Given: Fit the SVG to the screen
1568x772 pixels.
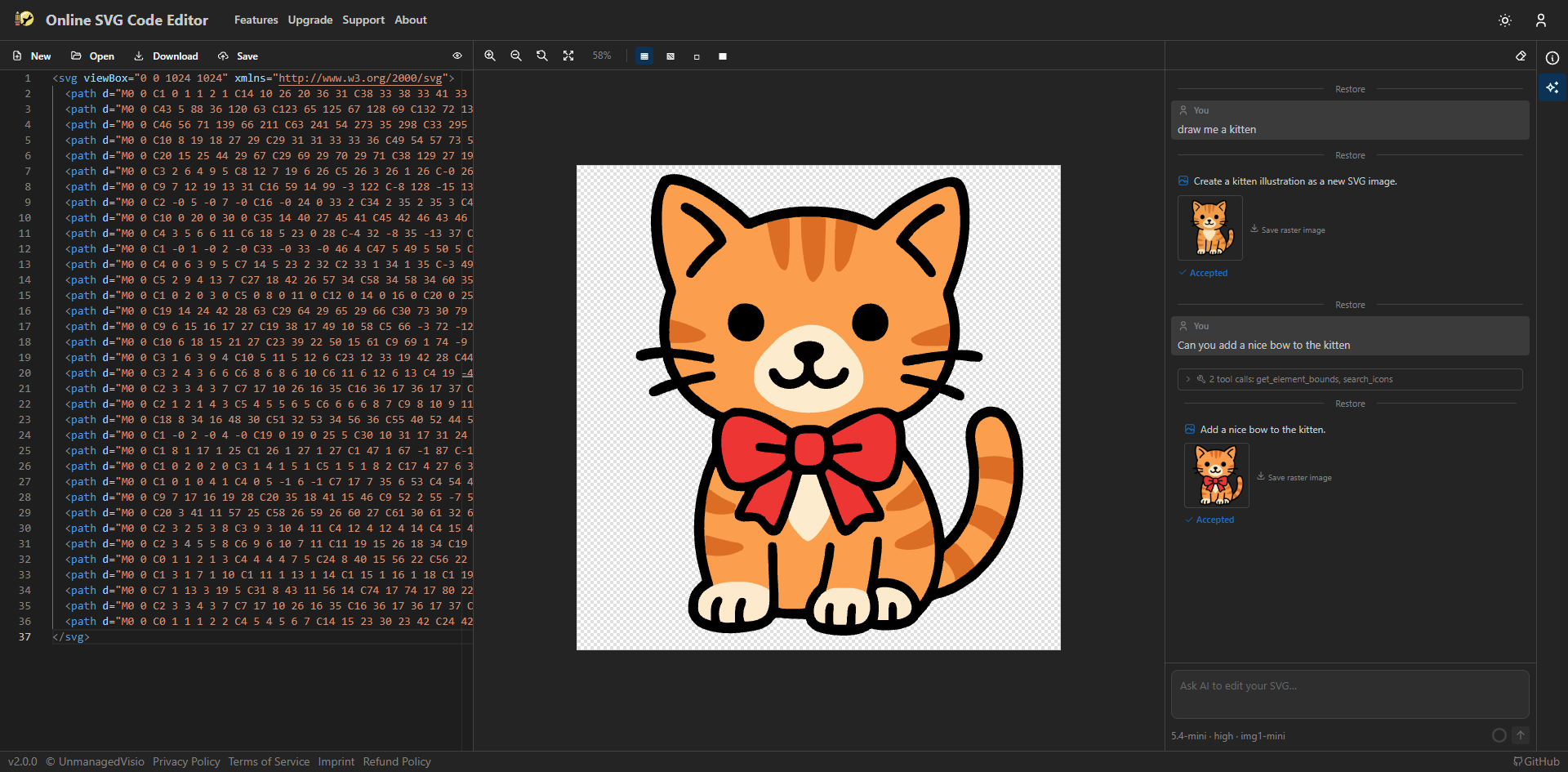Looking at the screenshot, I should 568,56.
